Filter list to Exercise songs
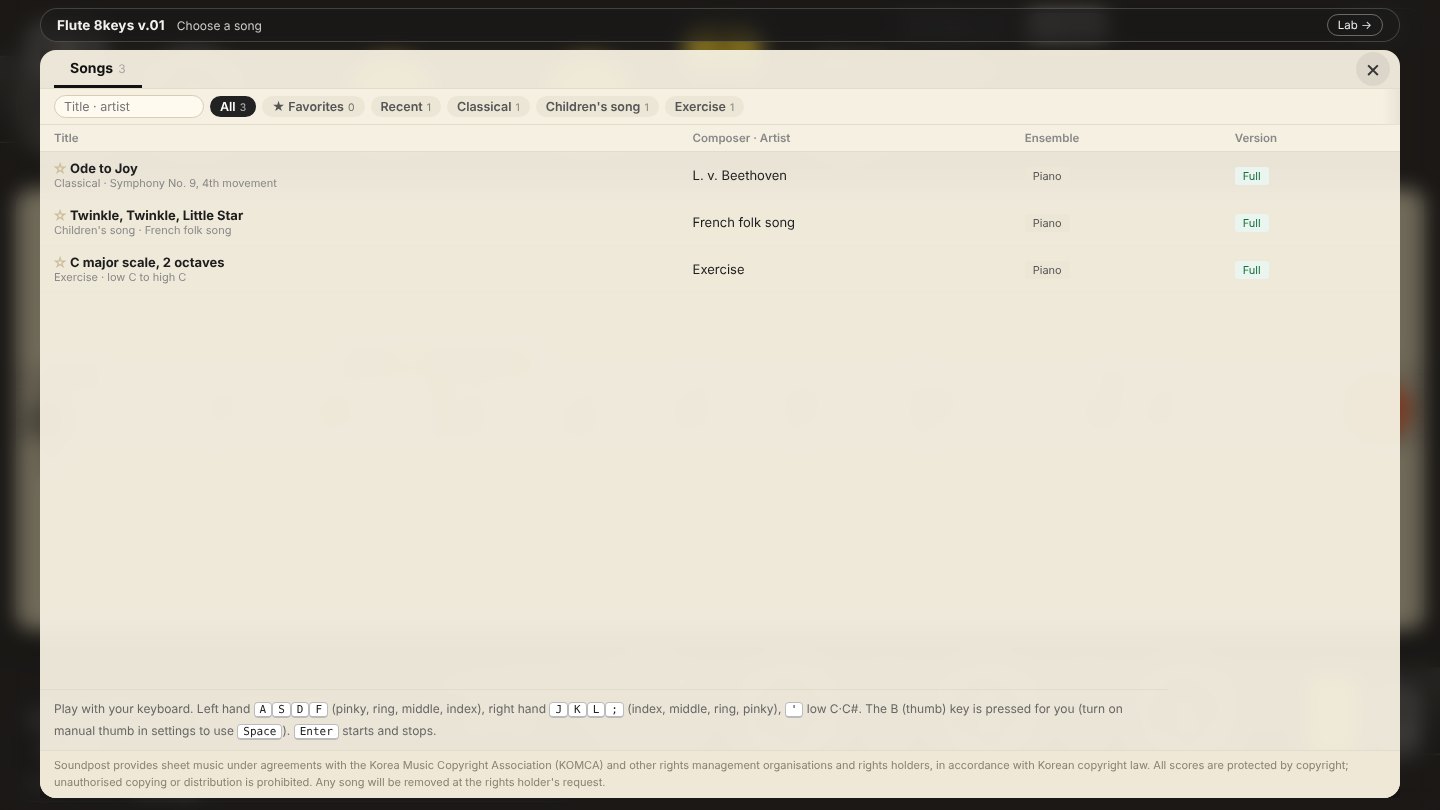1440x810 pixels. coord(704,106)
